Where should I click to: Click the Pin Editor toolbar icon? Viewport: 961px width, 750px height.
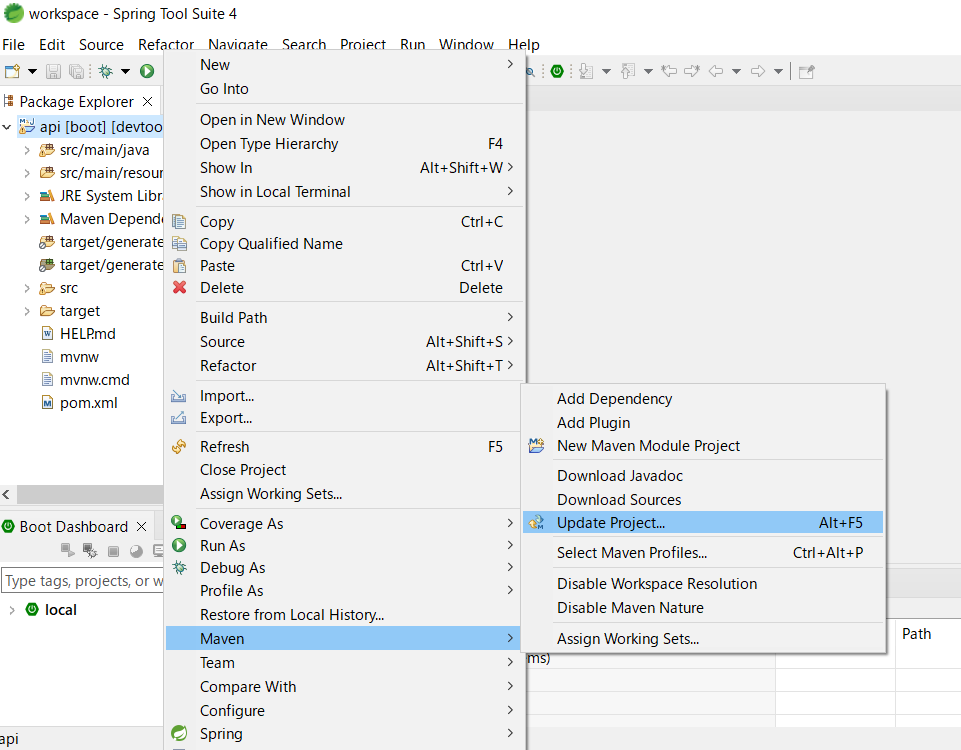807,72
